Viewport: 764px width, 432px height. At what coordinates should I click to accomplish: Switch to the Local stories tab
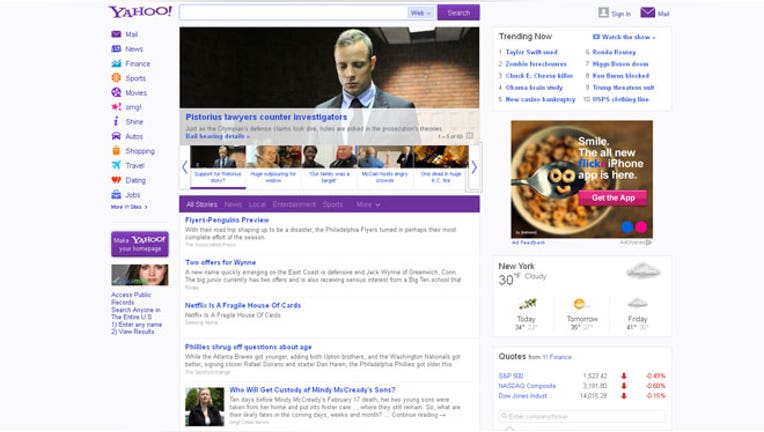(x=257, y=205)
